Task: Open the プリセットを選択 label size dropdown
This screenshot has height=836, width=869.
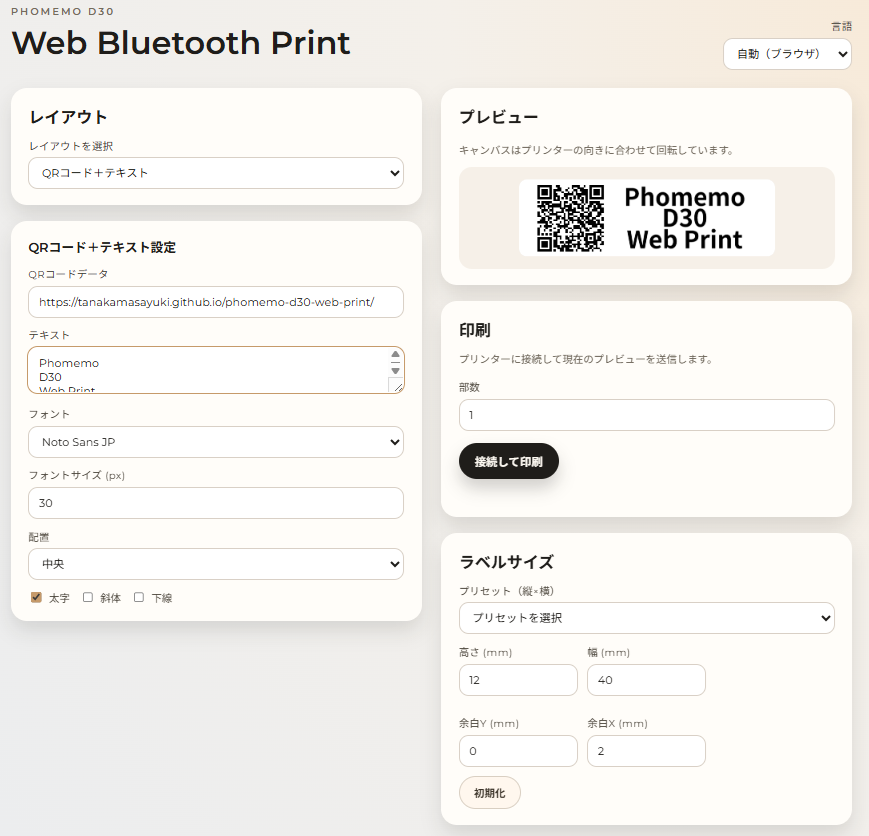Action: (646, 618)
